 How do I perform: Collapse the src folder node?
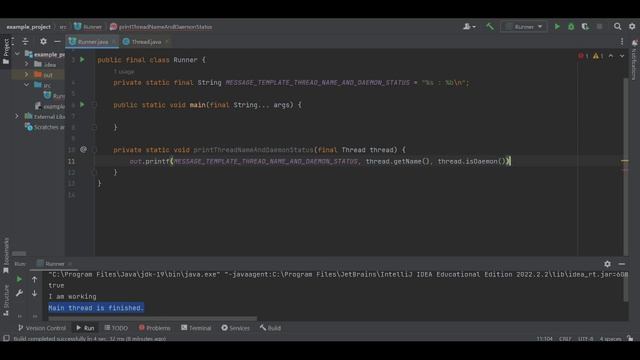(x=27, y=85)
